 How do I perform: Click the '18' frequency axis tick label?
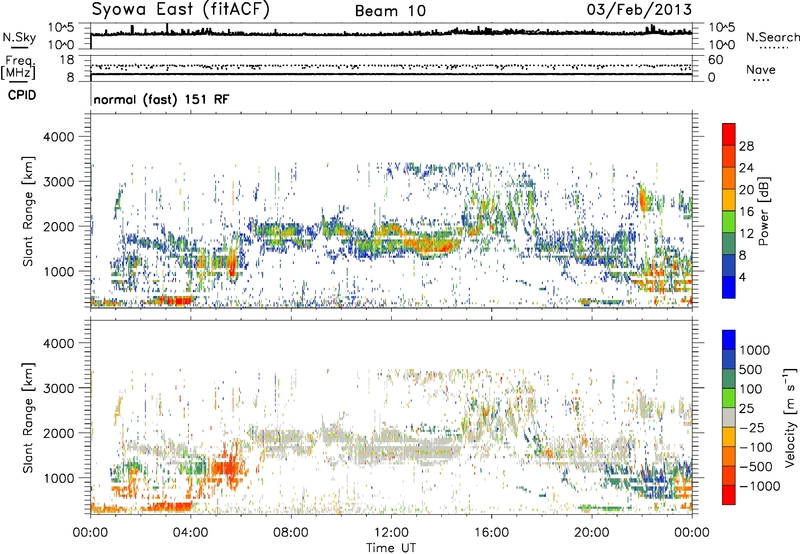(x=67, y=60)
